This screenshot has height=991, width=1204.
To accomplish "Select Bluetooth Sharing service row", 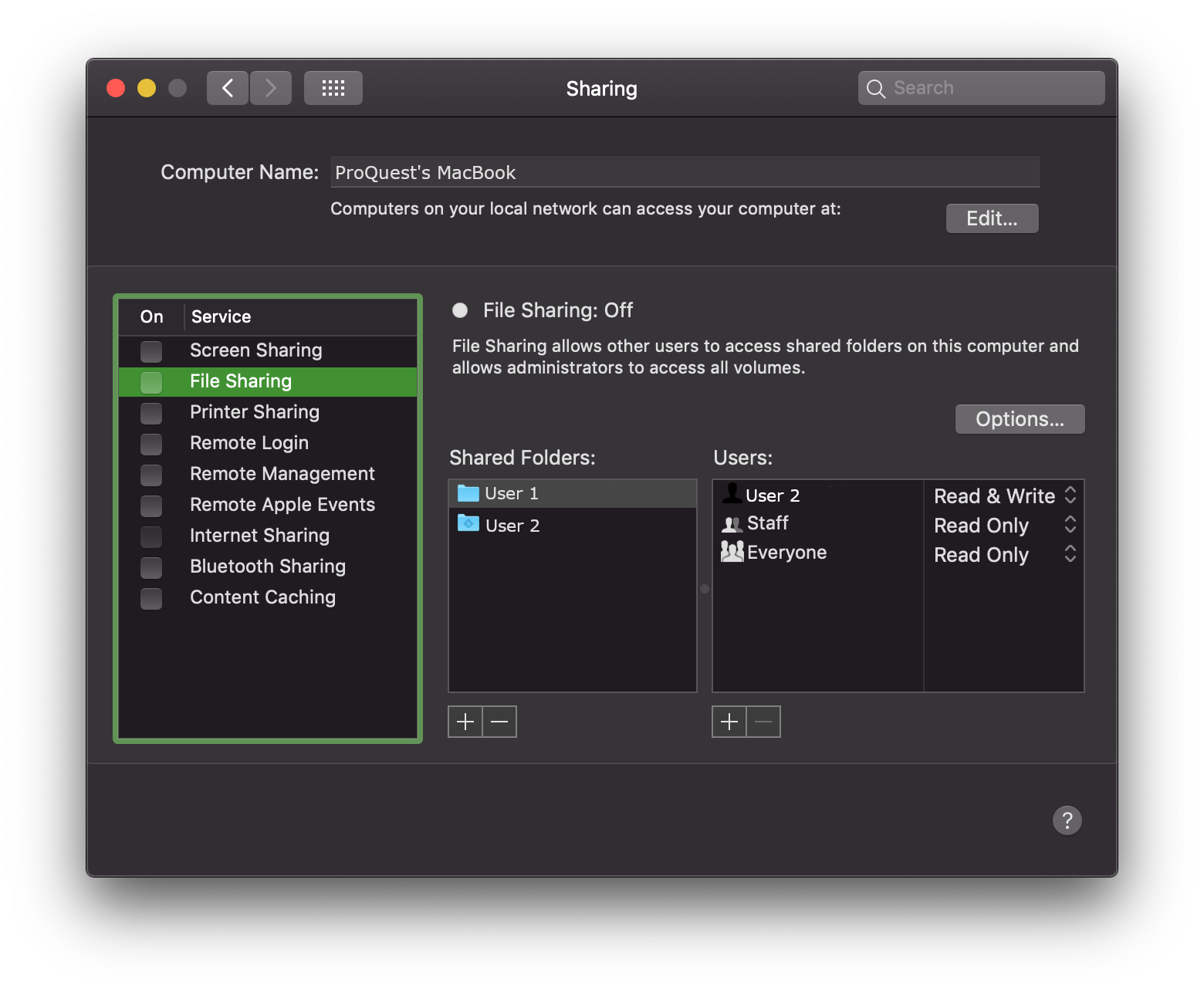I will coord(267,567).
